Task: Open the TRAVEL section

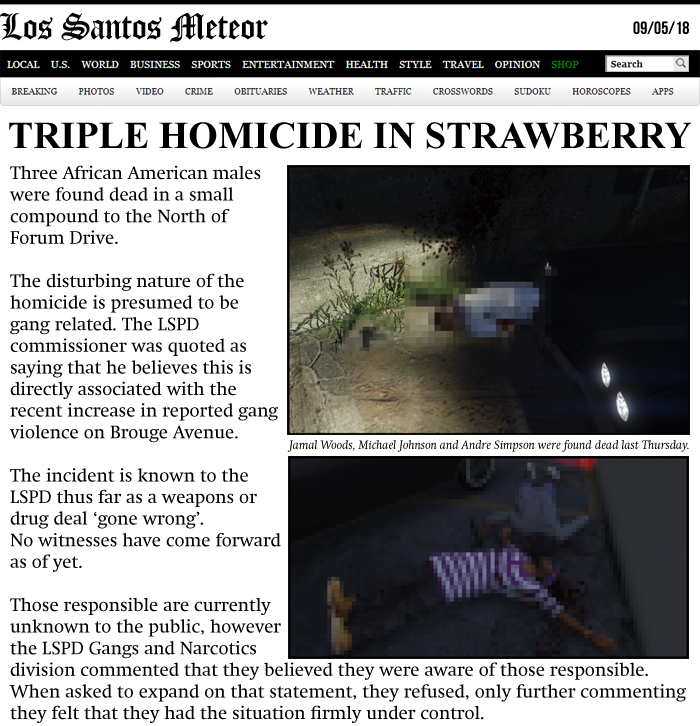Action: point(463,64)
